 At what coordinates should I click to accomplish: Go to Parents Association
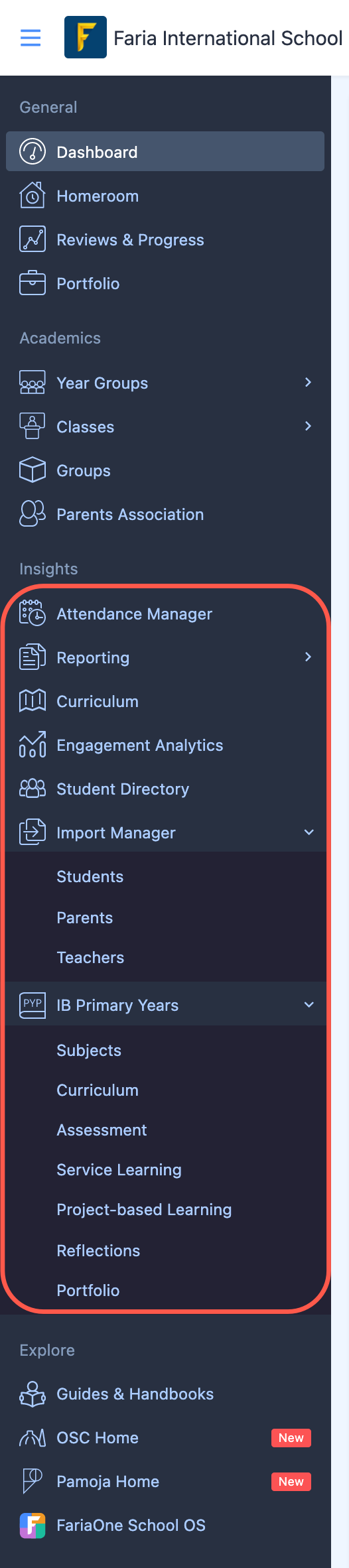(130, 515)
